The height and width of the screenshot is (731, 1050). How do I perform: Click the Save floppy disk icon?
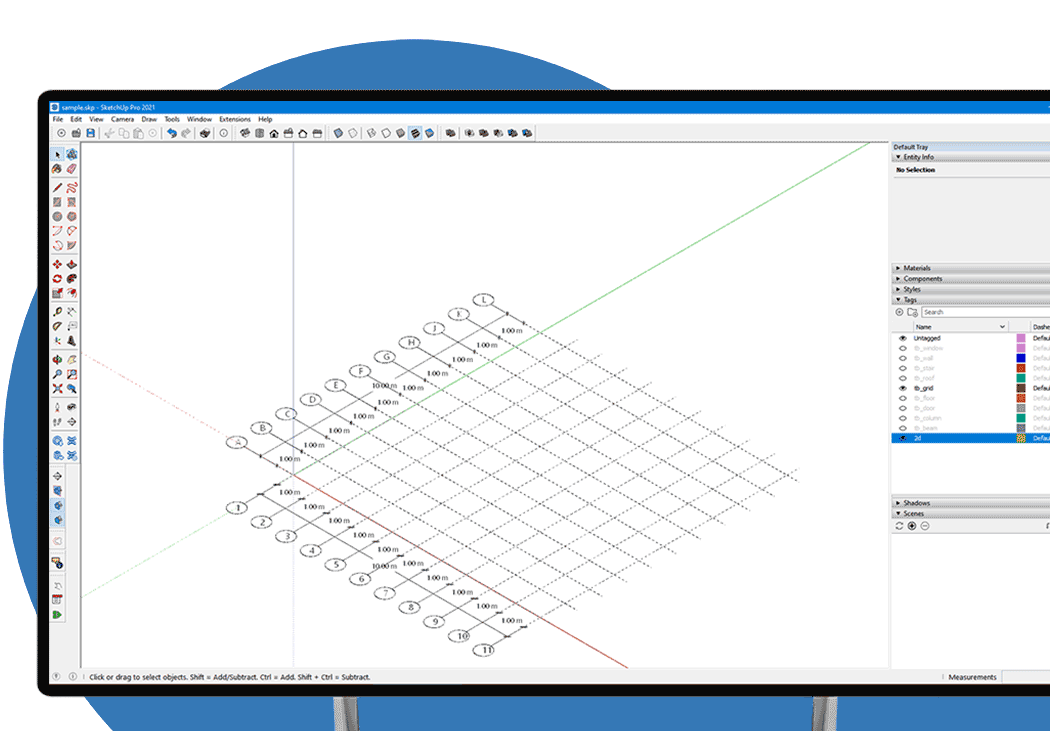point(90,133)
